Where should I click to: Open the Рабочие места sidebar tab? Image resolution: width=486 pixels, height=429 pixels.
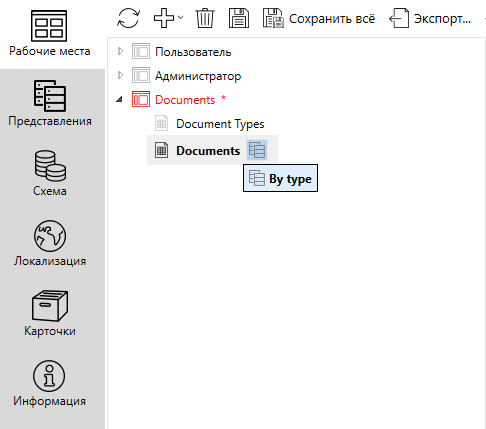(x=50, y=34)
